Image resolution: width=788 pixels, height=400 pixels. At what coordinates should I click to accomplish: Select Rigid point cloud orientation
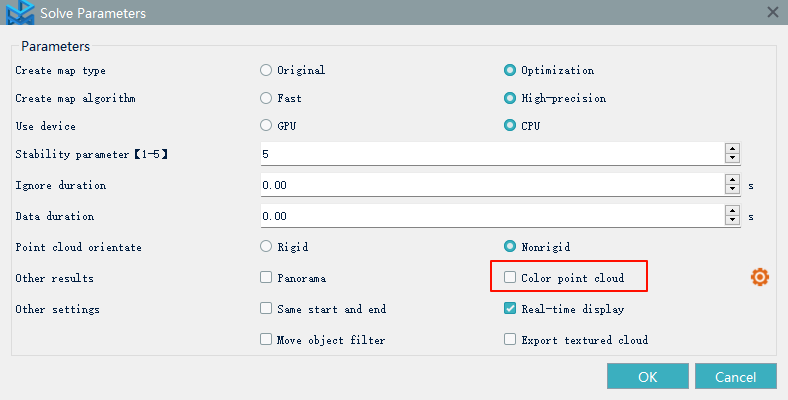[266, 247]
